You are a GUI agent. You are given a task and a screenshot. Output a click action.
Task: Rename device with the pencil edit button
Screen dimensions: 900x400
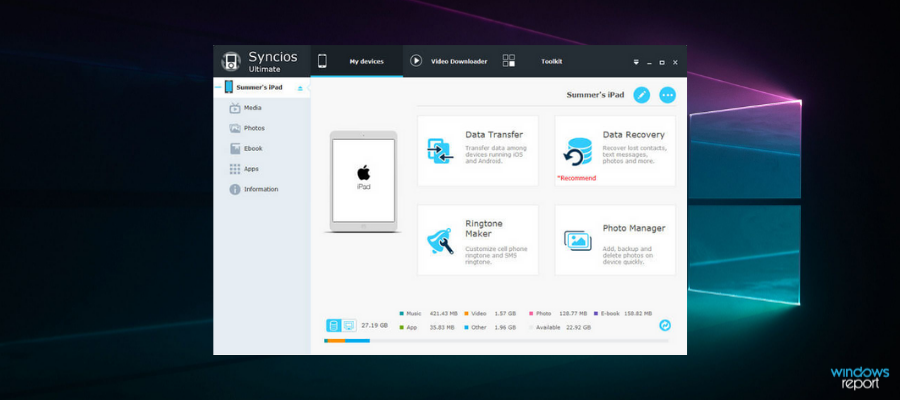pyautogui.click(x=642, y=95)
